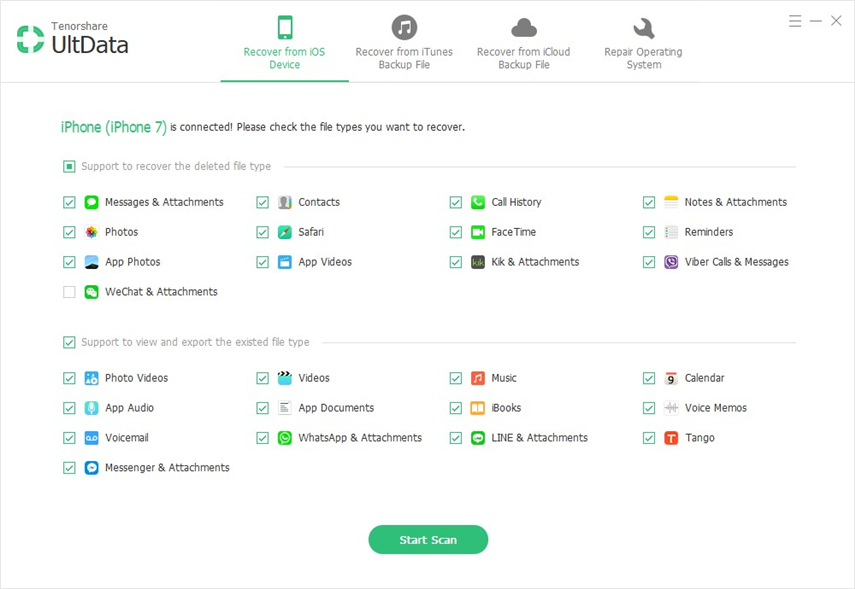This screenshot has width=855, height=589.
Task: Uncheck the Calendar checkbox
Action: tap(649, 378)
